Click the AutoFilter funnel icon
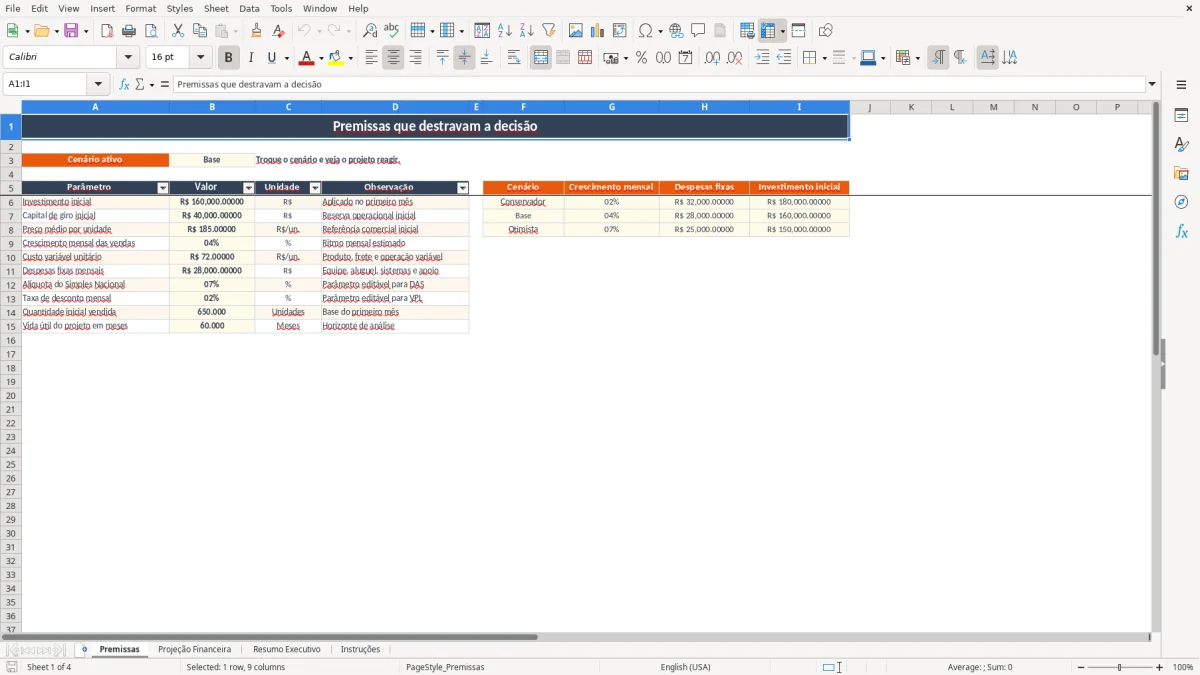The height and width of the screenshot is (675, 1200). click(549, 31)
